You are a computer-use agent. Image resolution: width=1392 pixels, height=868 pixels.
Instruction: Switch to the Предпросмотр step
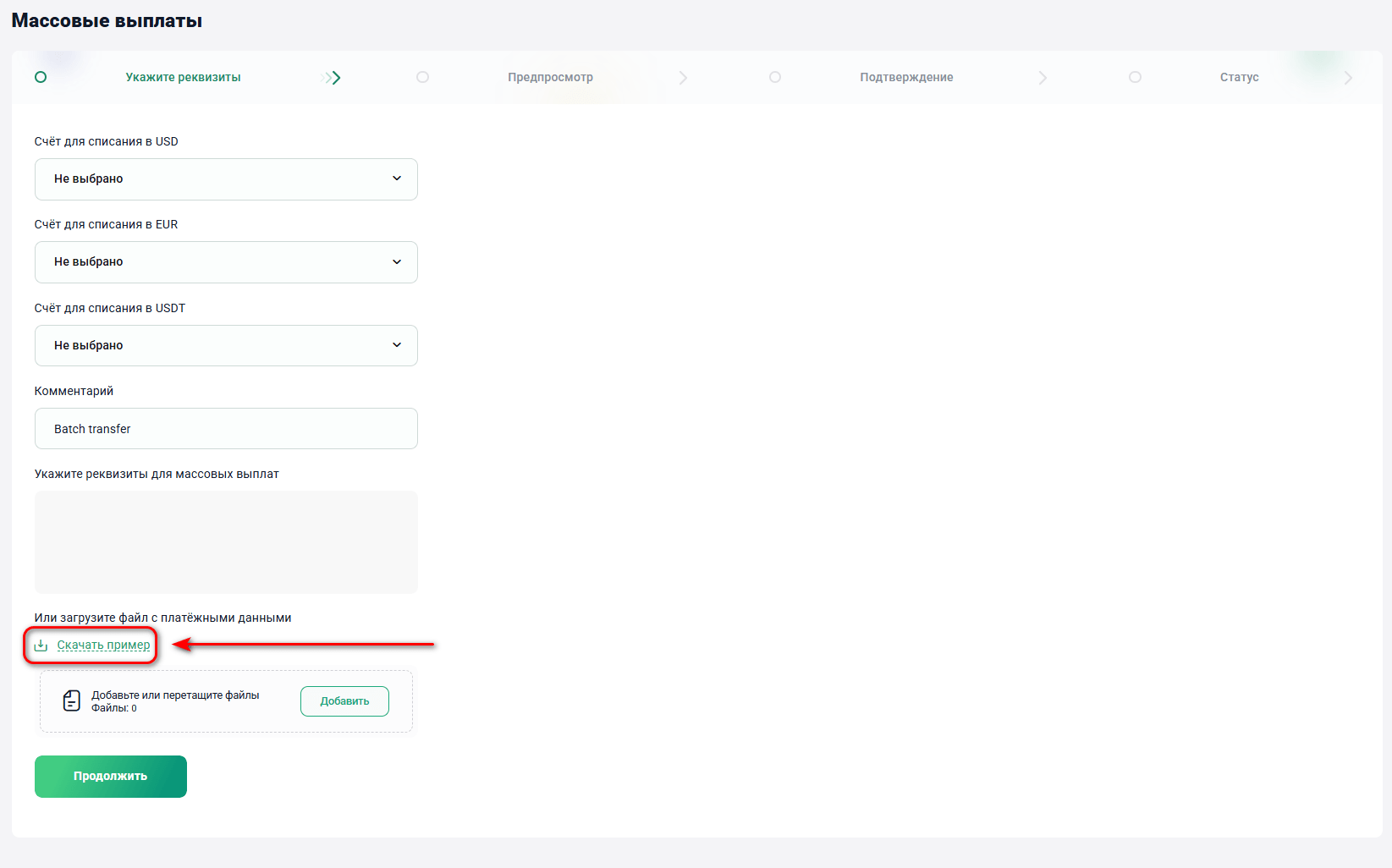coord(550,77)
